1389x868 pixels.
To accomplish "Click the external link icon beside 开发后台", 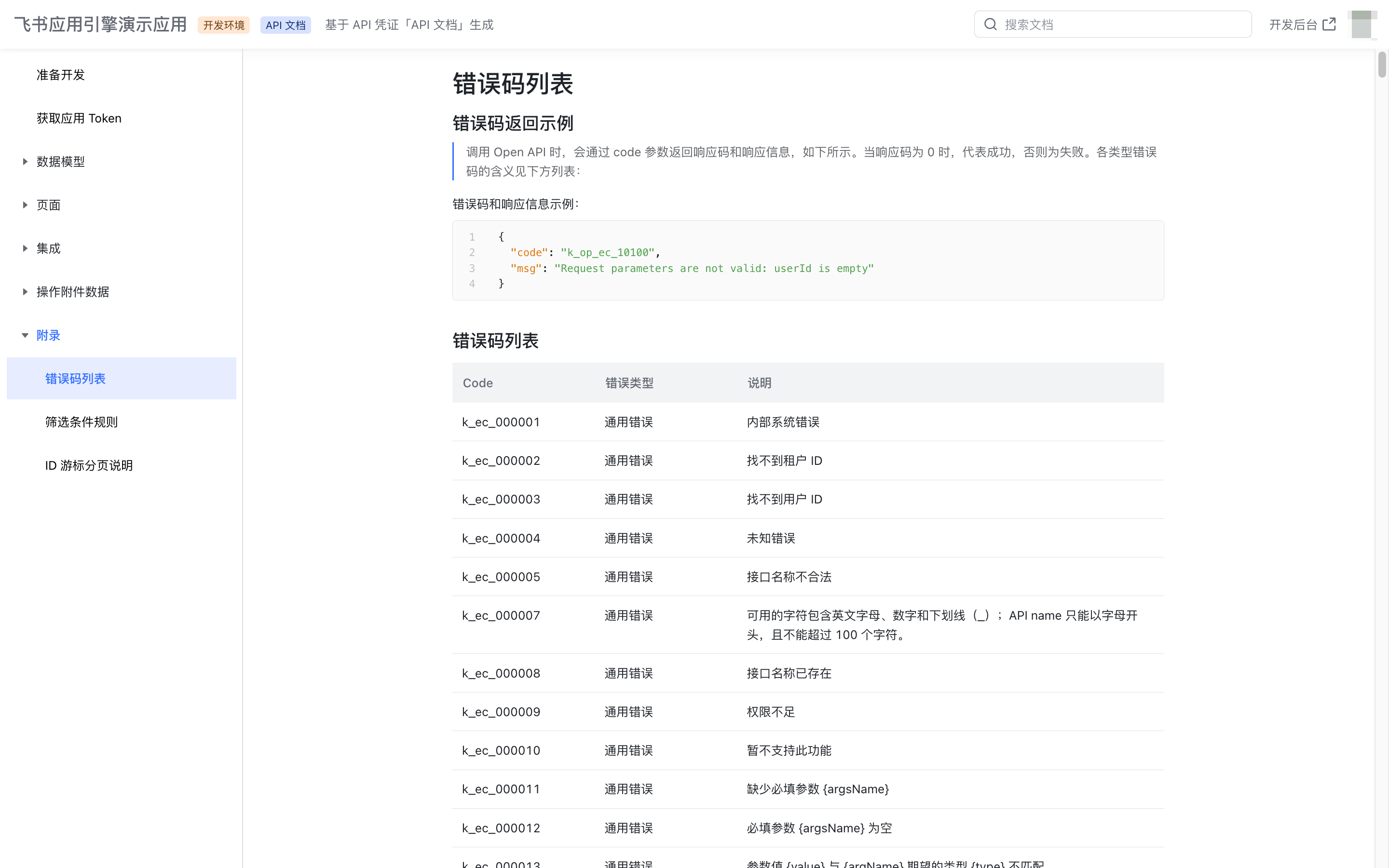I will pos(1328,24).
